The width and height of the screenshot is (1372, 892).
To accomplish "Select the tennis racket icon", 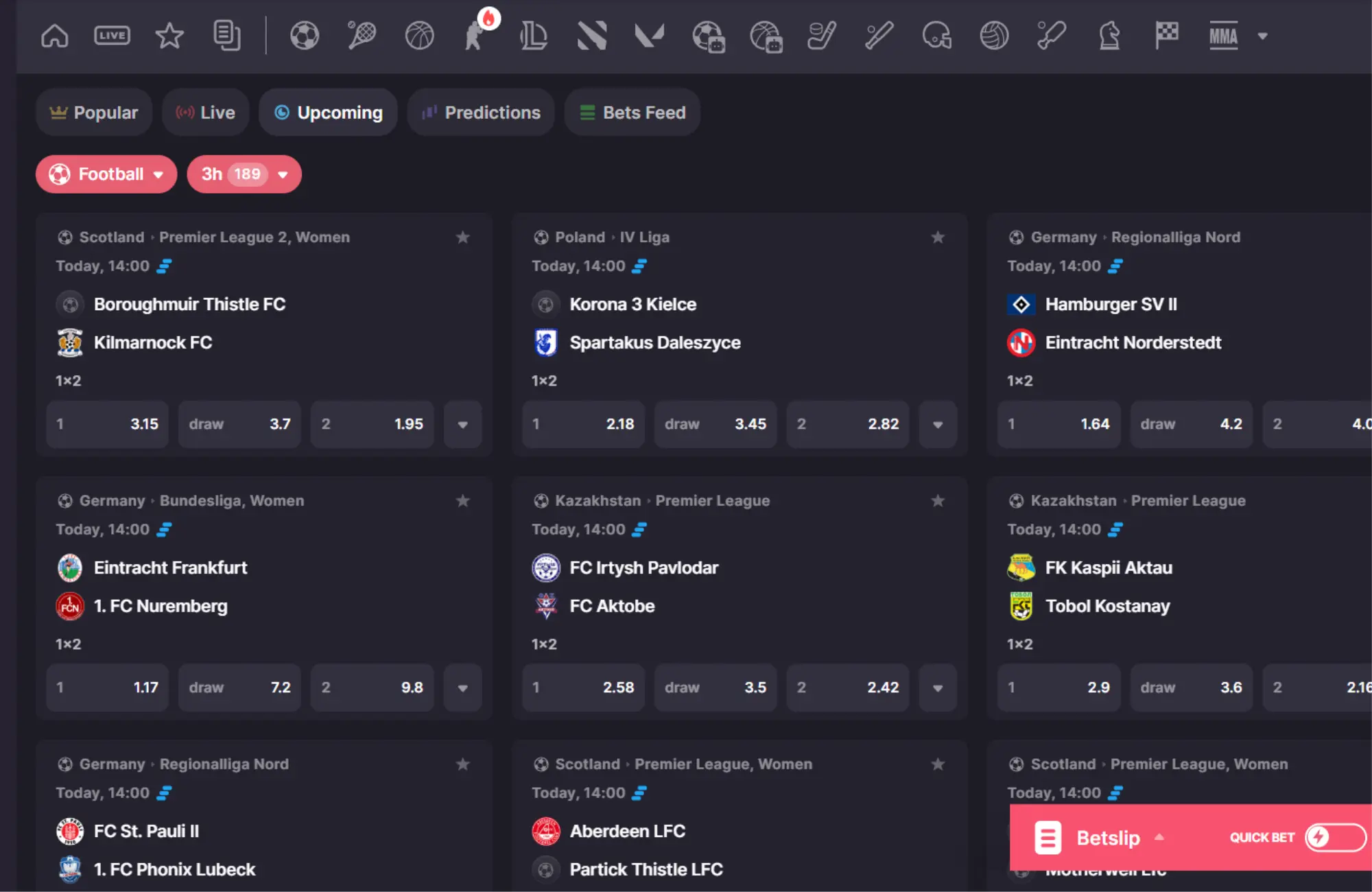I will point(362,36).
